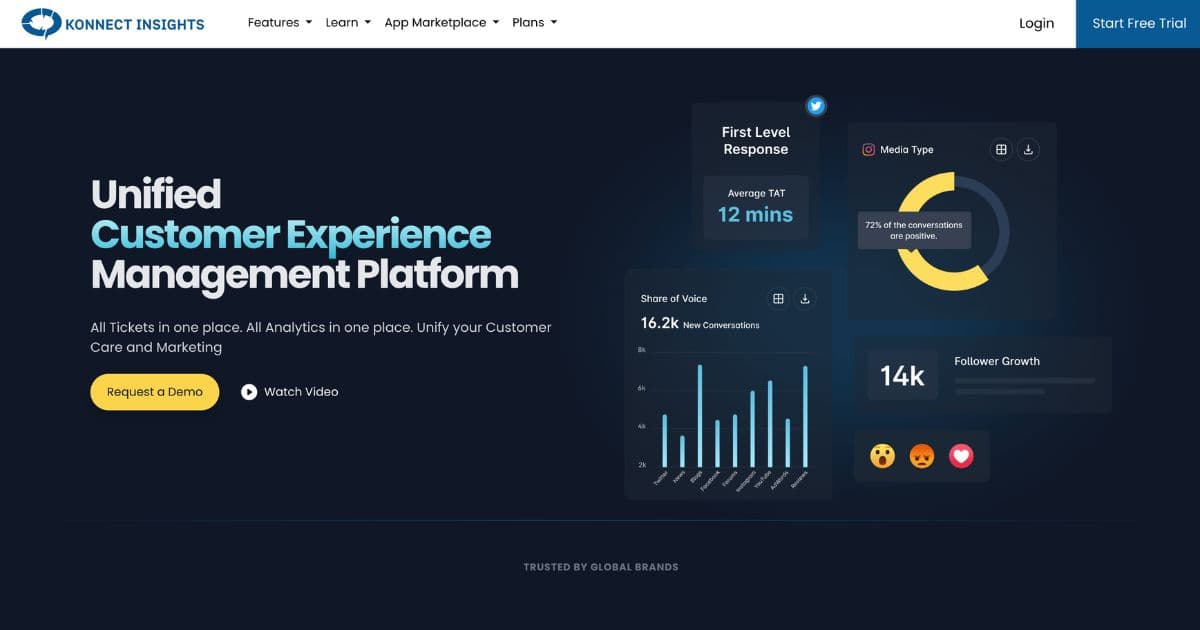Open the App Marketplace dropdown

point(442,23)
